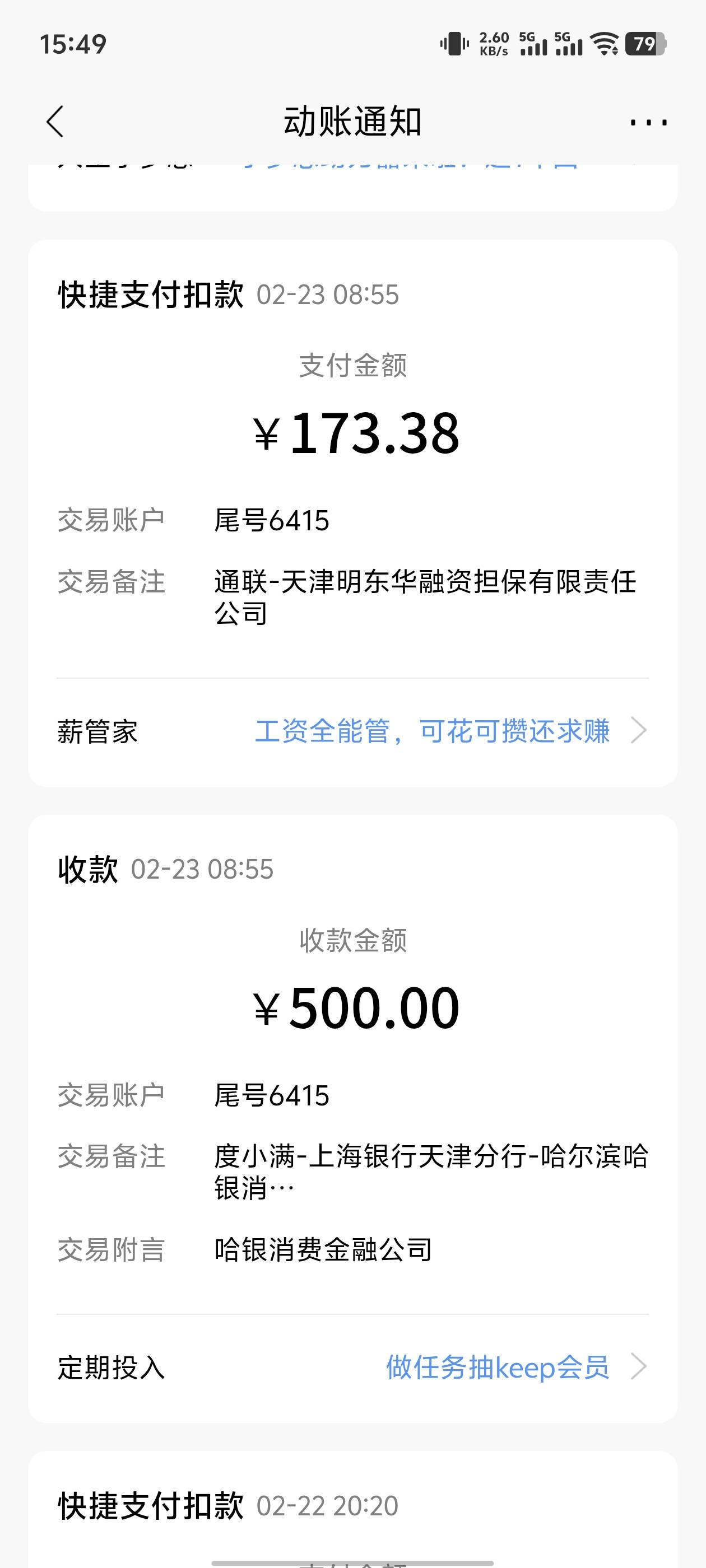Open the 工资全能管，可花可攒还求赚 link

(432, 731)
